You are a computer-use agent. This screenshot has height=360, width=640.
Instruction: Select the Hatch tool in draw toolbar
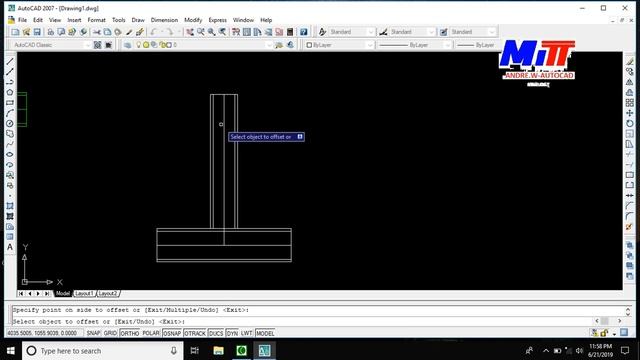[10, 206]
